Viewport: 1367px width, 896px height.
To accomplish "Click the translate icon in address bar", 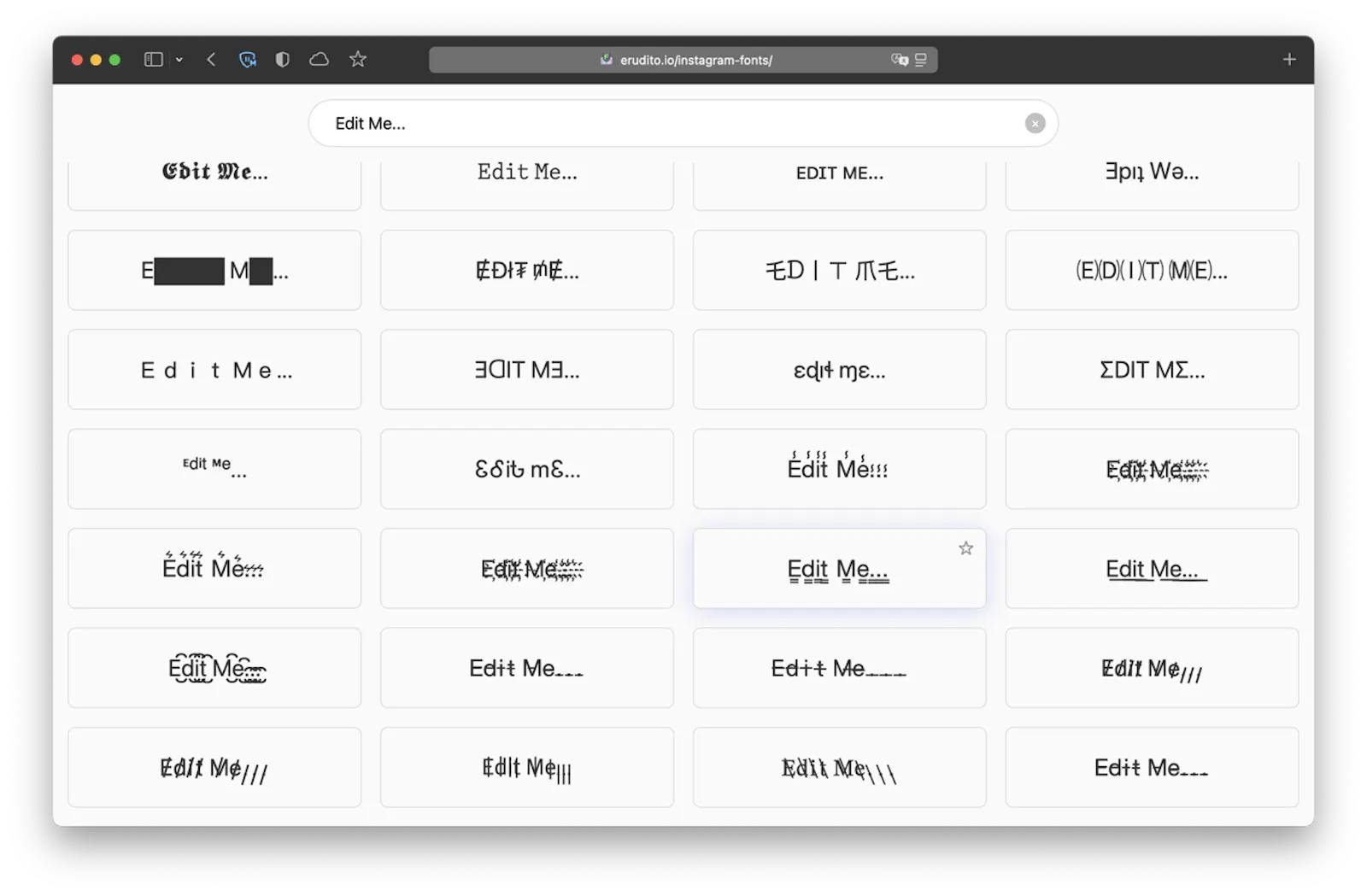I will click(x=900, y=60).
